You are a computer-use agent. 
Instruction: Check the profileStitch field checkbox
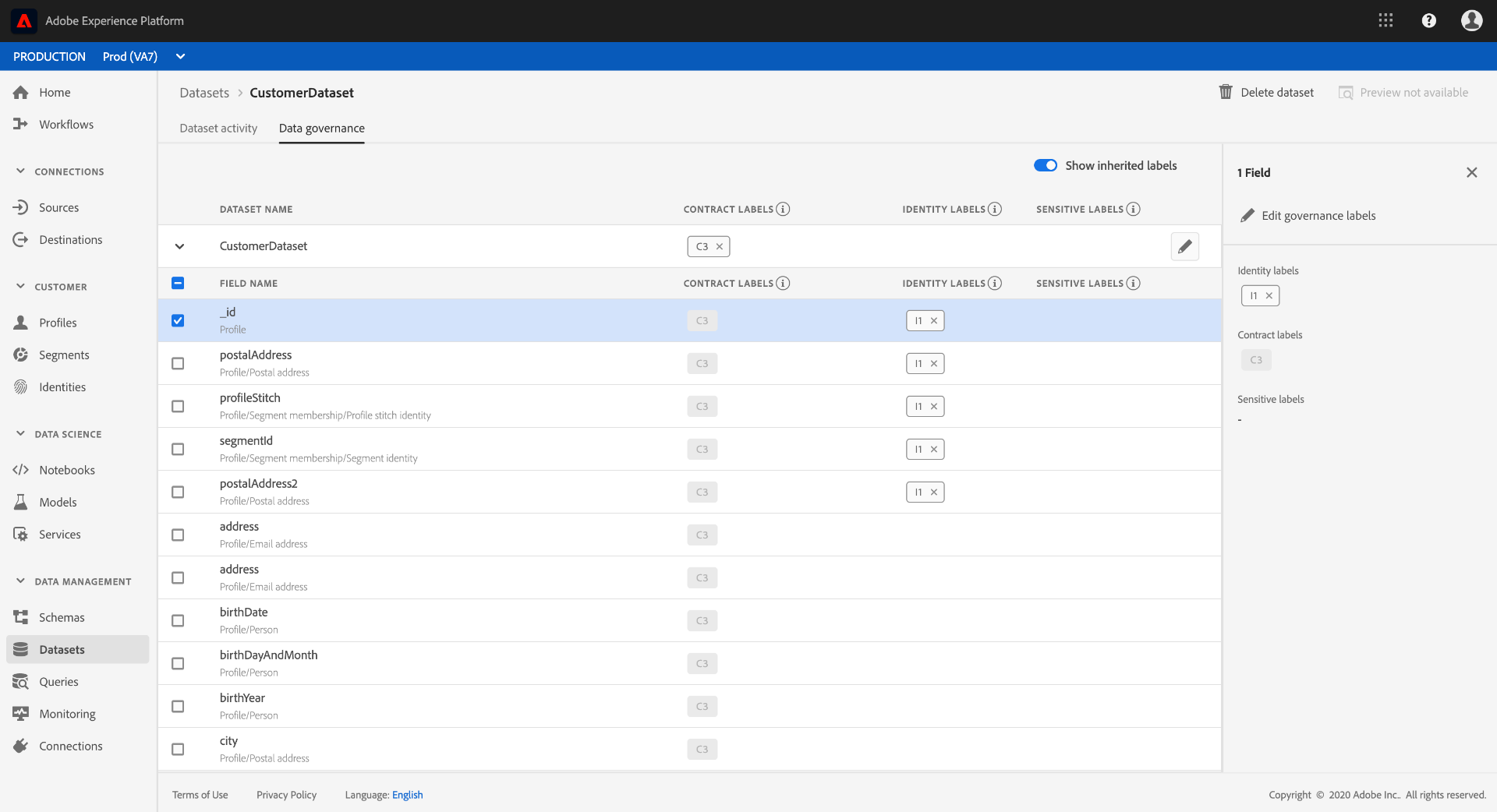(x=178, y=407)
